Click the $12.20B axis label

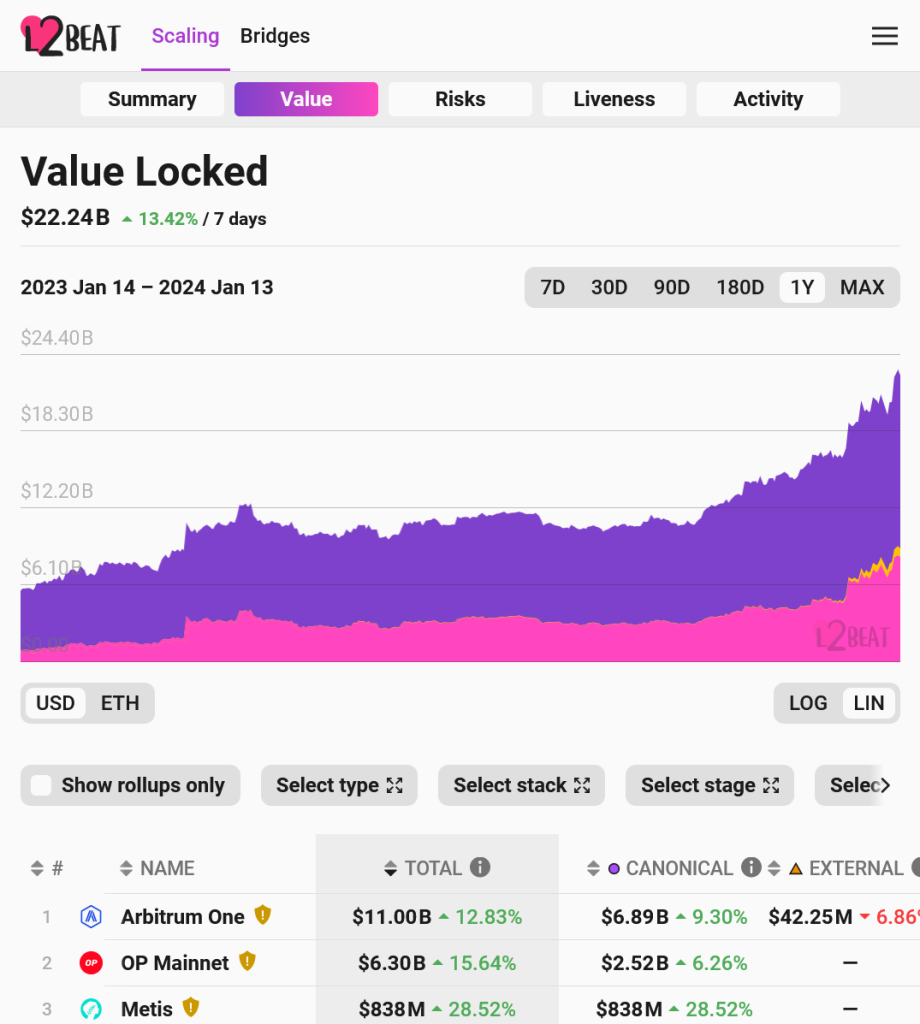(57, 490)
